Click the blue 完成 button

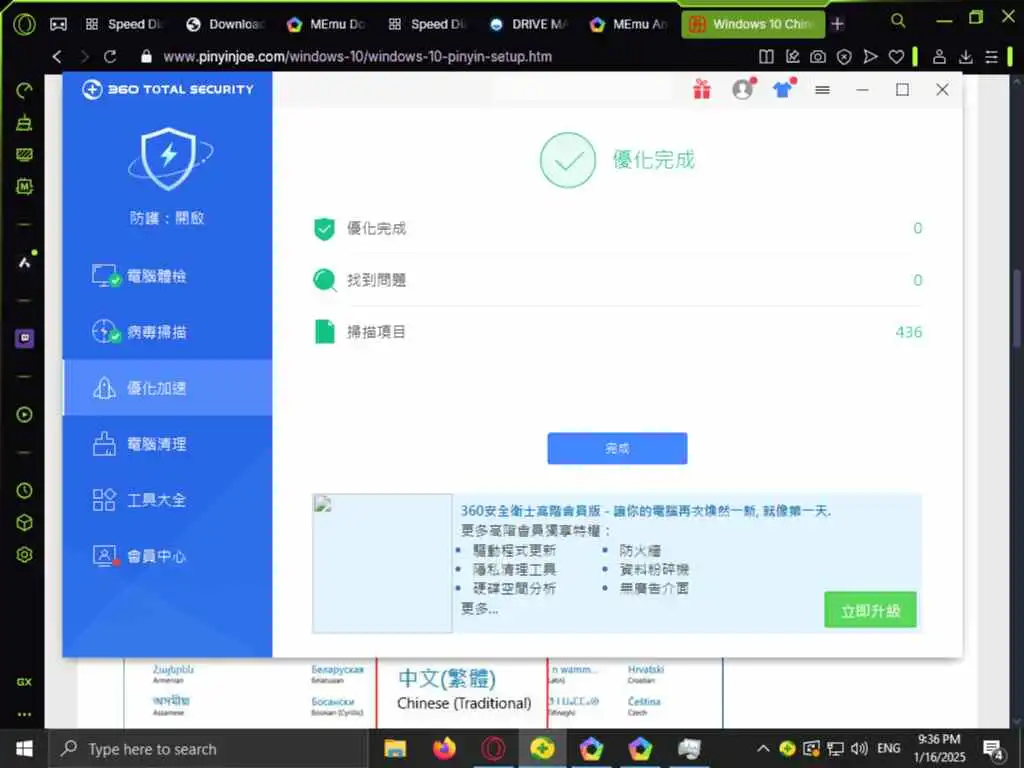(x=617, y=449)
